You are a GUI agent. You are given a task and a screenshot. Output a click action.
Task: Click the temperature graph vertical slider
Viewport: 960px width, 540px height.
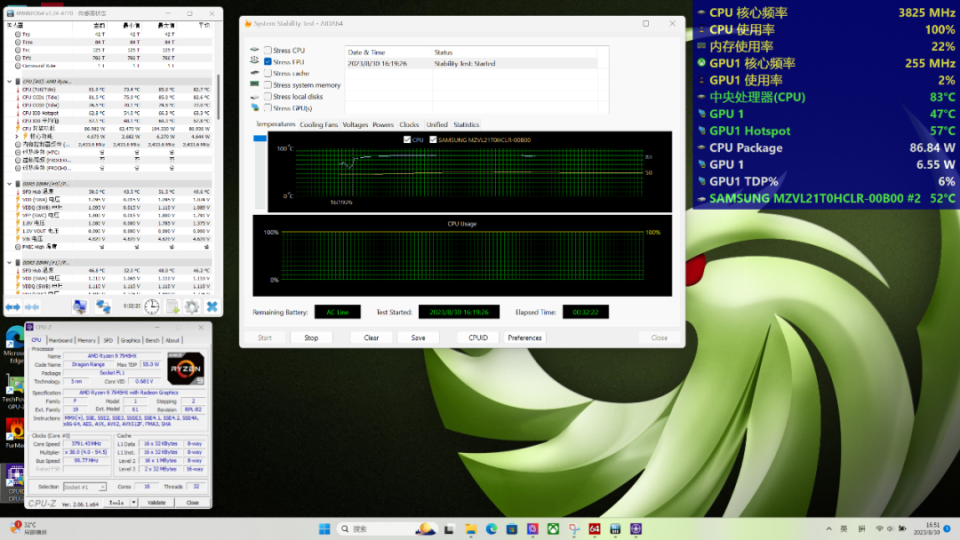[x=262, y=140]
